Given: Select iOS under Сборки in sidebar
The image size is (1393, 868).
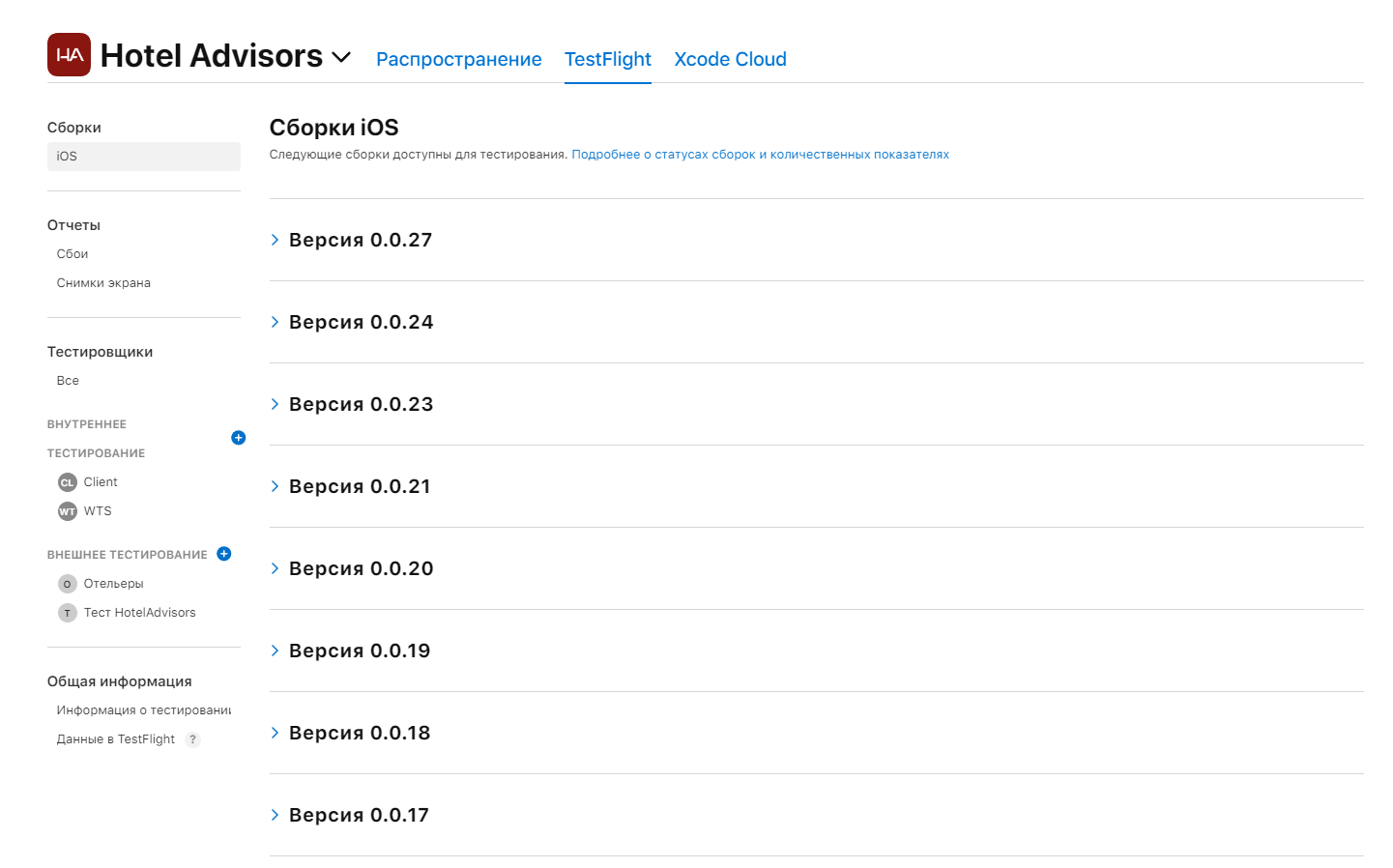Looking at the screenshot, I should coord(144,157).
